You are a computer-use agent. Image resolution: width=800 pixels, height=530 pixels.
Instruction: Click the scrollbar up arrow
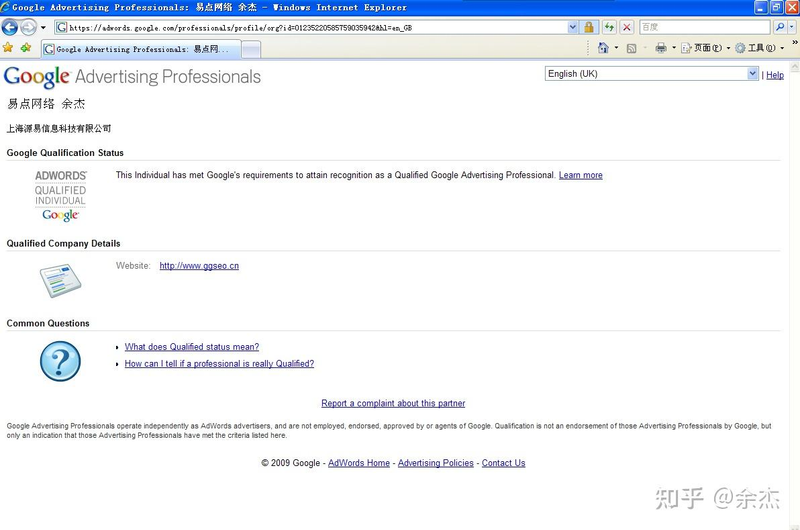tap(795, 67)
